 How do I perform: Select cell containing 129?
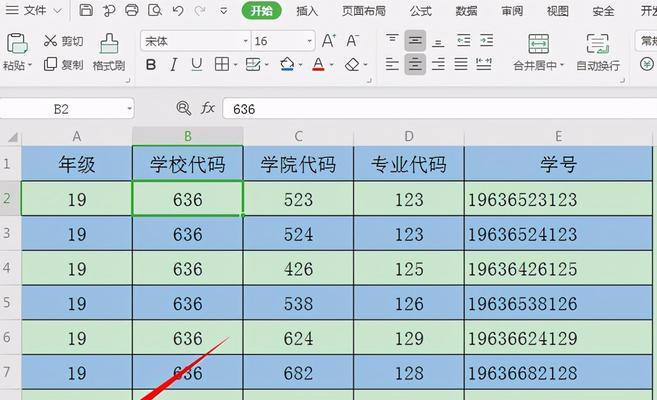tap(409, 338)
